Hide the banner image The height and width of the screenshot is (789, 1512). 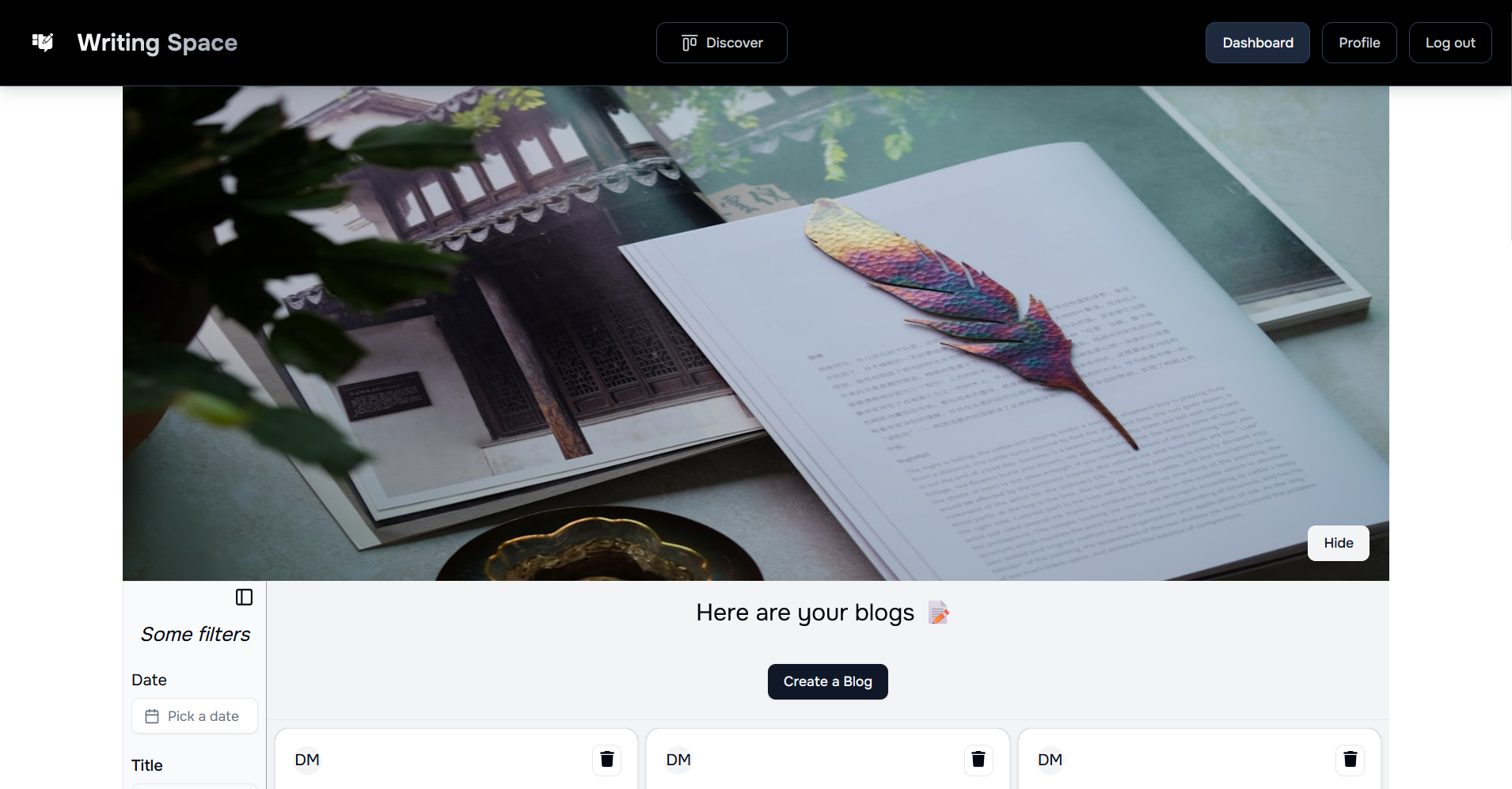tap(1338, 543)
